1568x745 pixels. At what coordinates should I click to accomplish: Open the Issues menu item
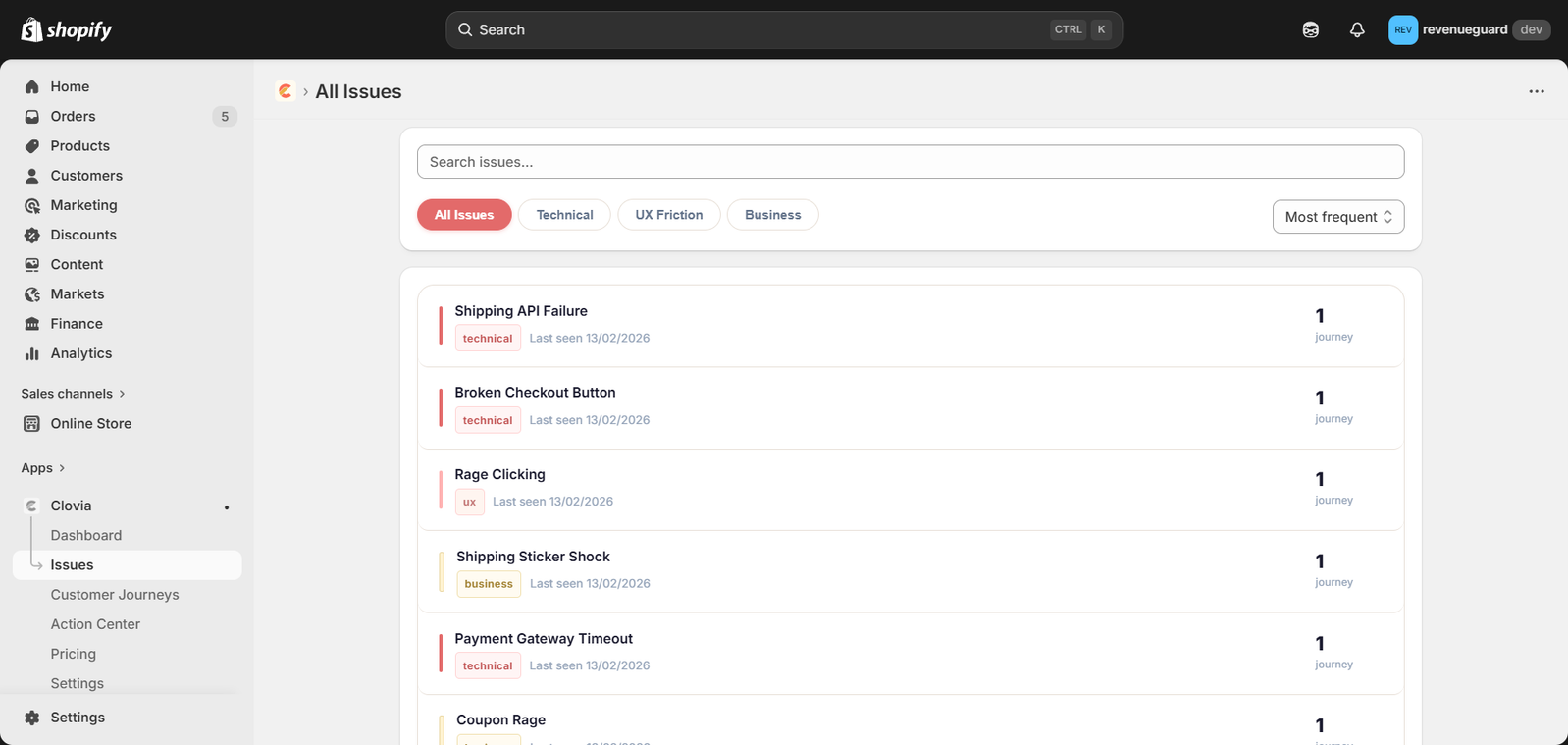(128, 565)
